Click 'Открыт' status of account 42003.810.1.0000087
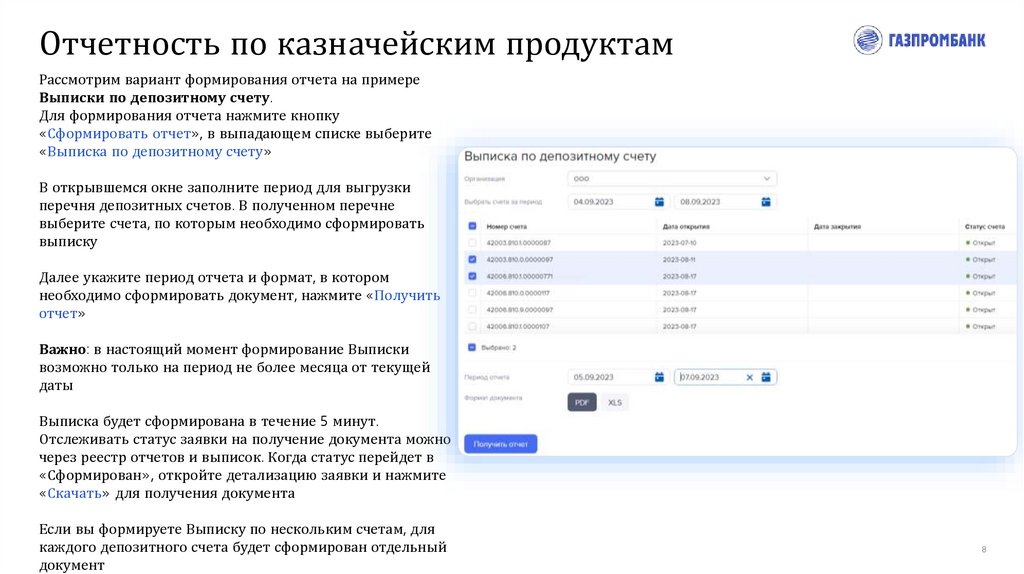The width and height of the screenshot is (1024, 574). [x=980, y=243]
